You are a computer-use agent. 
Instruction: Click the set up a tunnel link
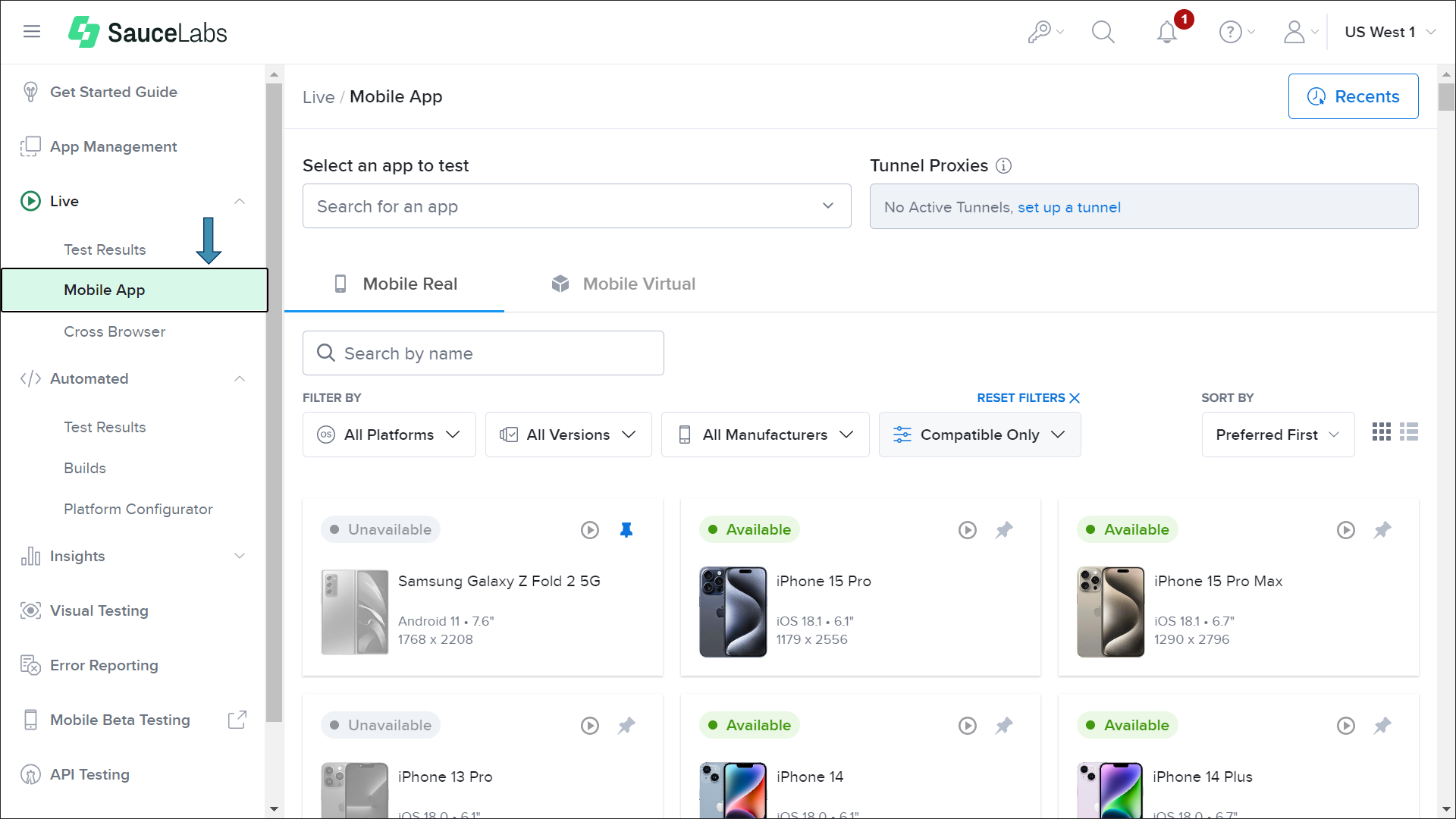pyautogui.click(x=1068, y=207)
